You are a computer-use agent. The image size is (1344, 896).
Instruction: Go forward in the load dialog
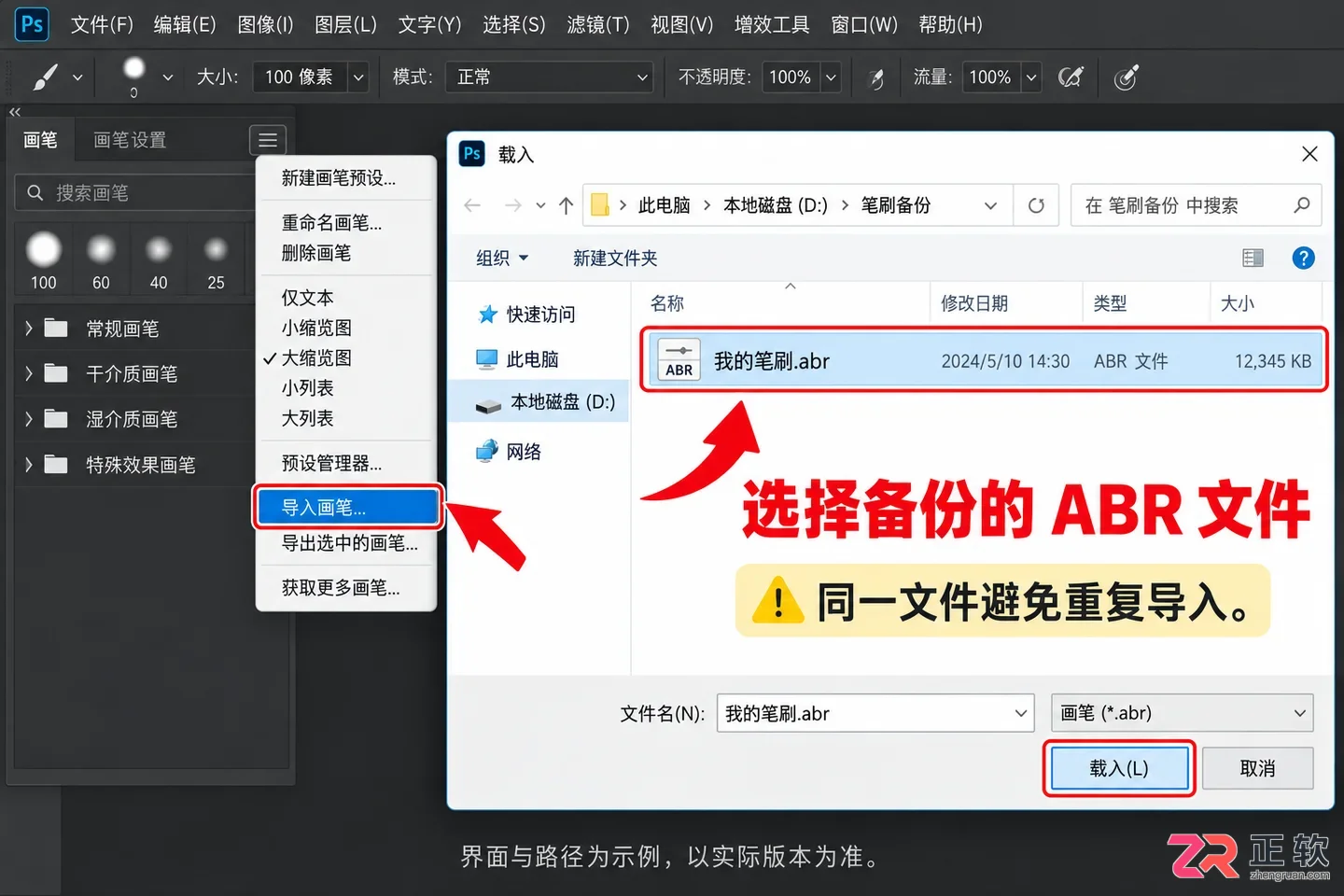point(512,205)
